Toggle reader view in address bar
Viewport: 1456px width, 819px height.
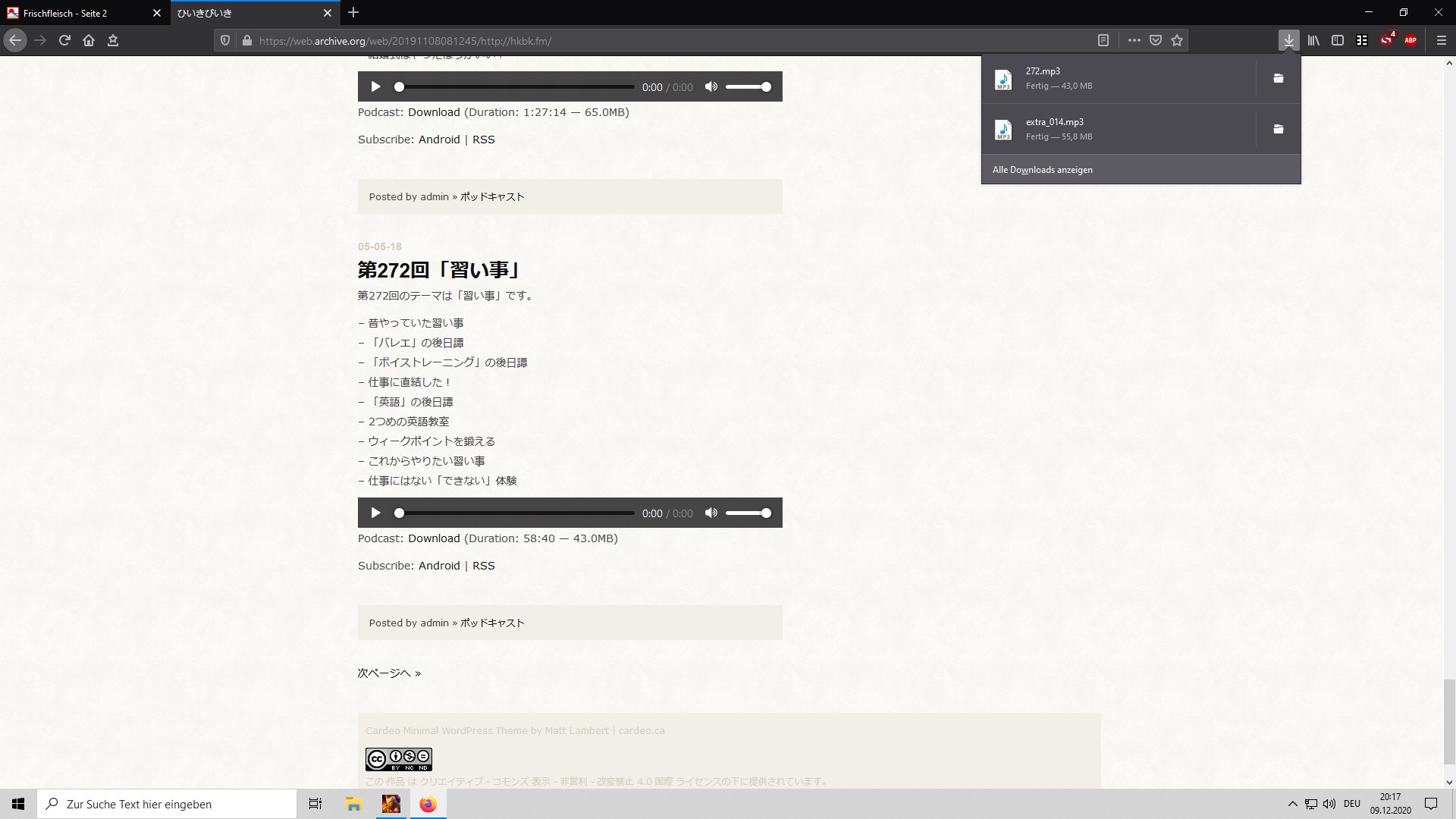point(1103,40)
